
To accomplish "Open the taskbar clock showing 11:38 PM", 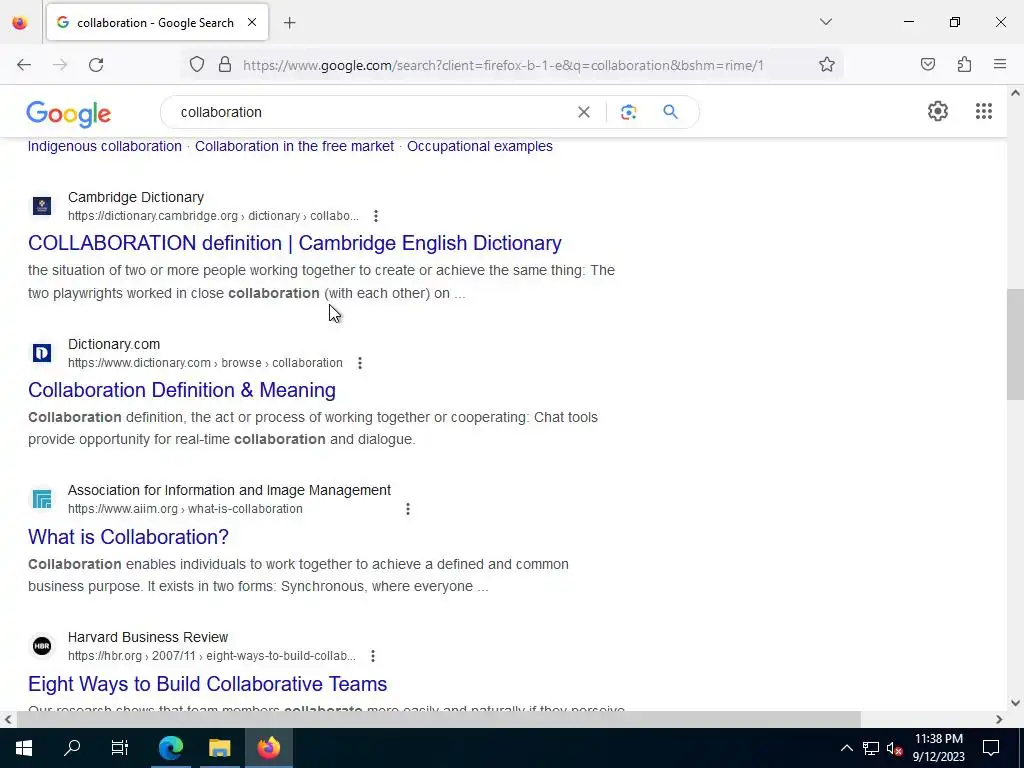I will [938, 748].
